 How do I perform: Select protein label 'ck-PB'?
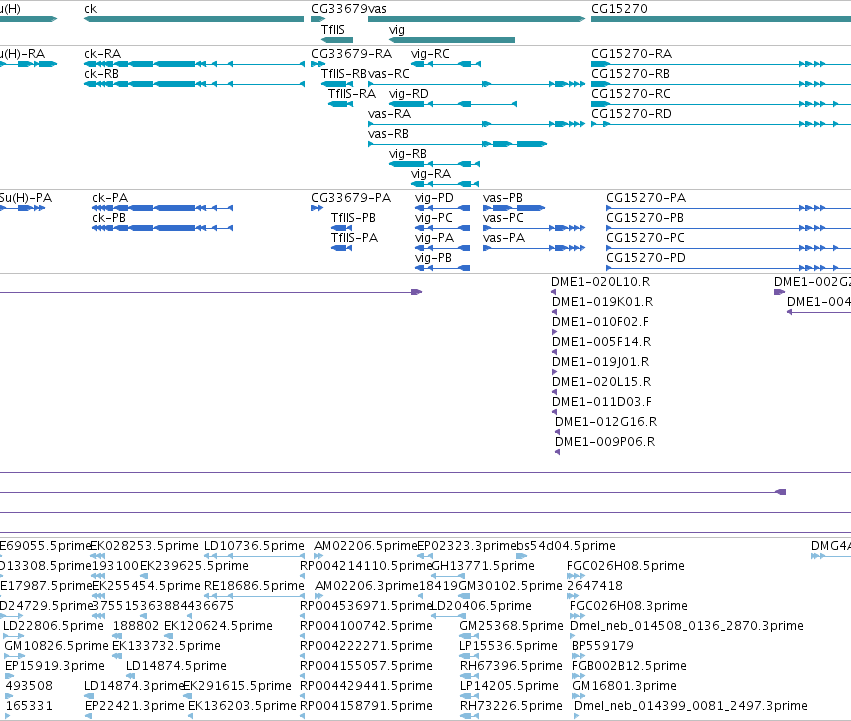pyautogui.click(x=109, y=218)
